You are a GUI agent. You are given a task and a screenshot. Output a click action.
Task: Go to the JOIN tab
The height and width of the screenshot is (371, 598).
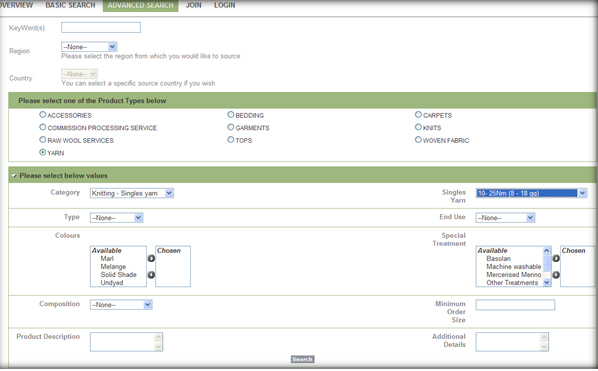193,5
